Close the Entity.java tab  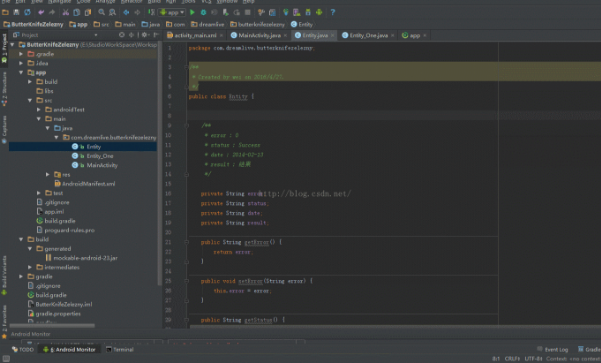[332, 35]
